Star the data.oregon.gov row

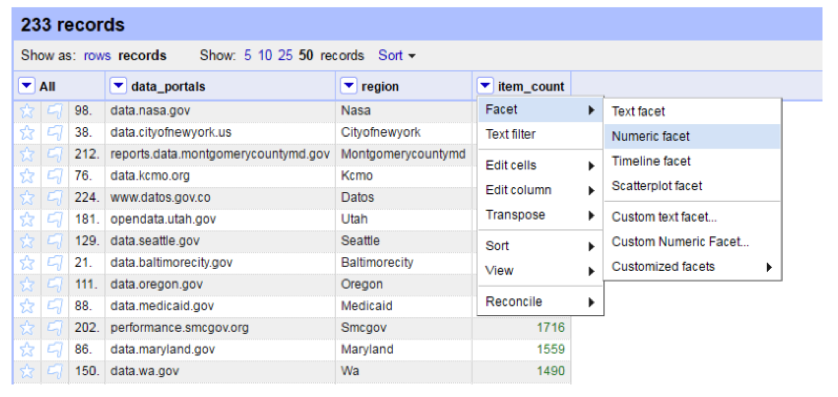point(27,284)
